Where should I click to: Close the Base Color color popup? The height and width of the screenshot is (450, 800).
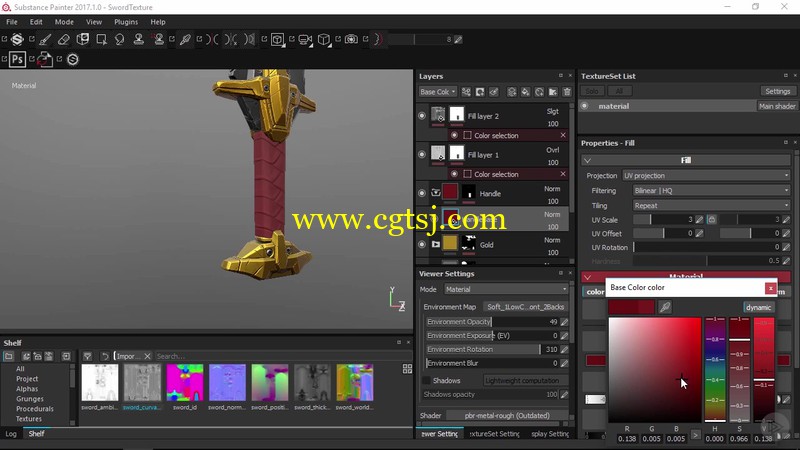coord(770,288)
